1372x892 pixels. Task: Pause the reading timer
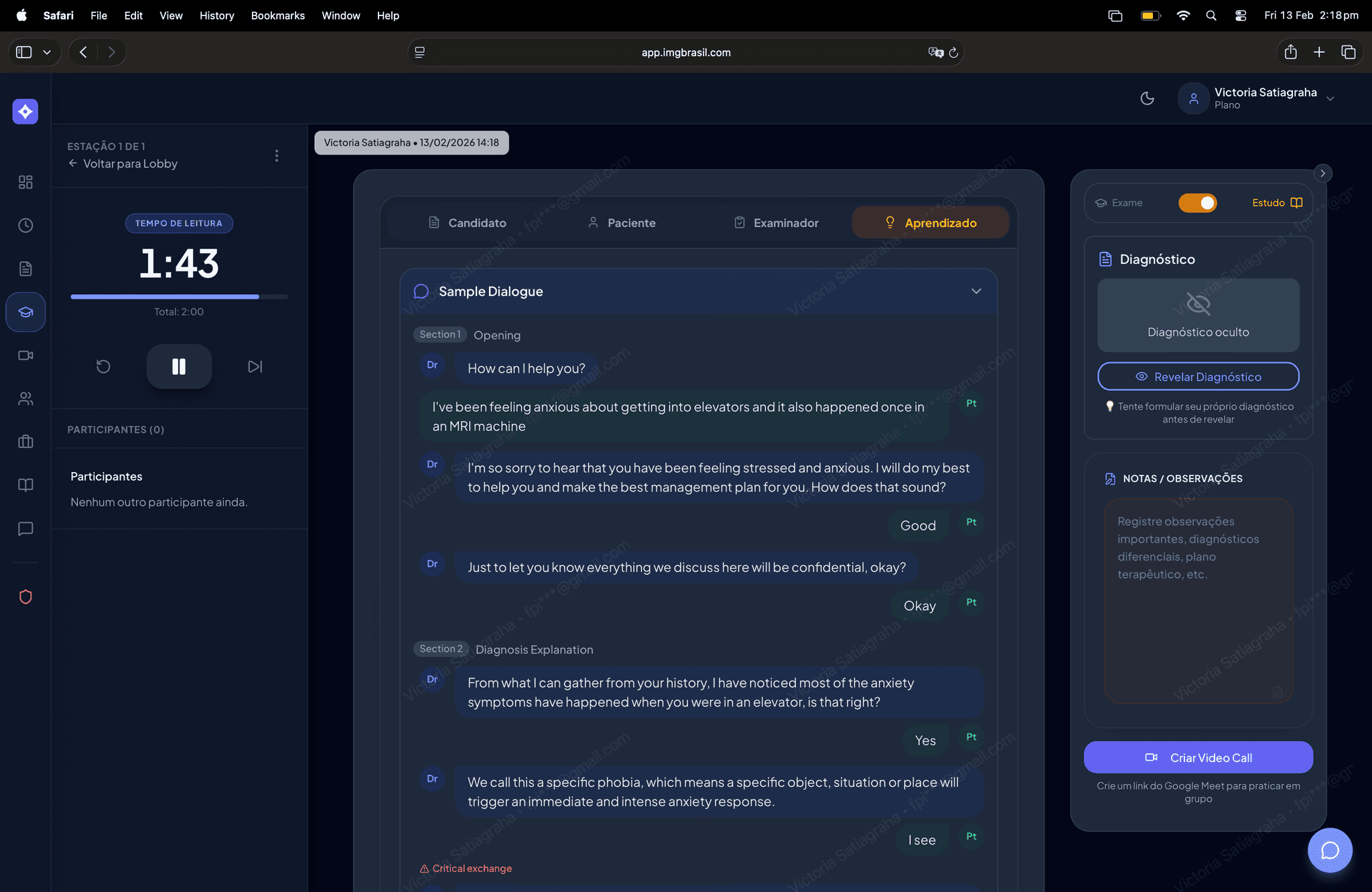point(179,366)
